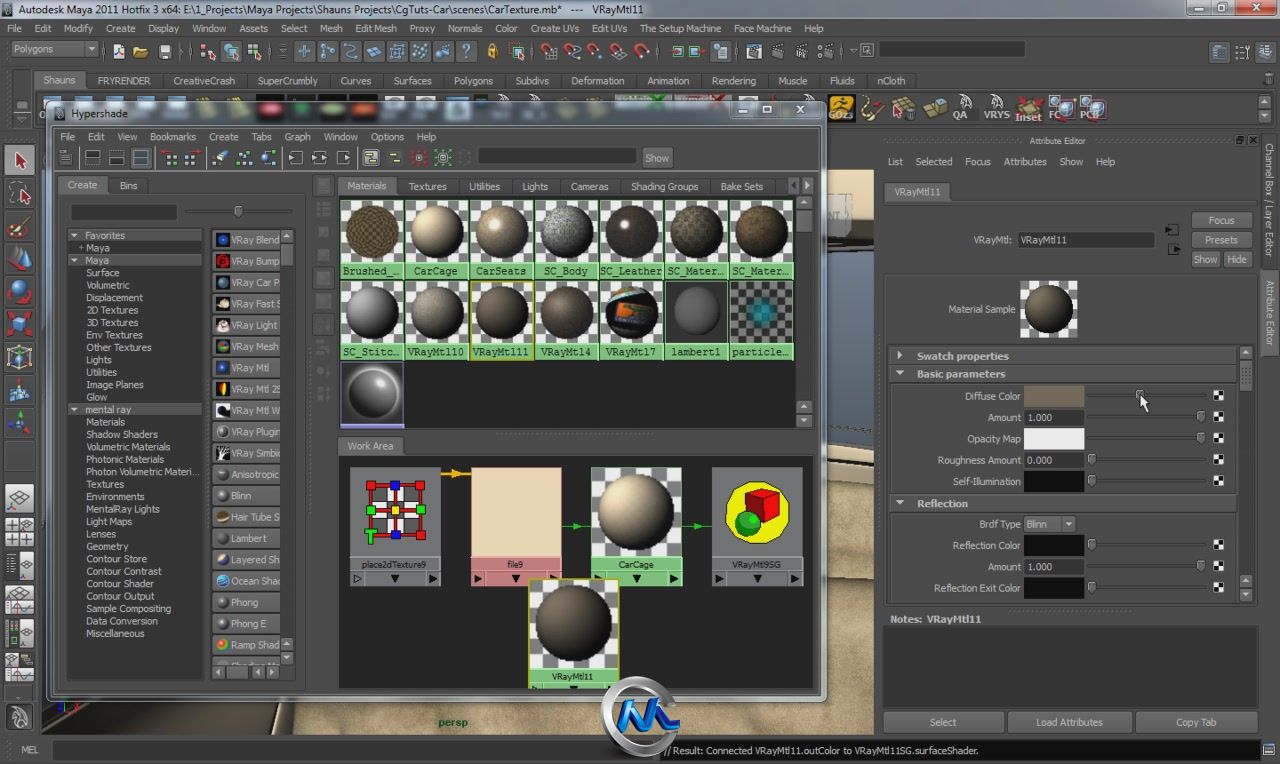Click the Select button in Attribute Editor
This screenshot has height=764, width=1280.
tap(943, 722)
